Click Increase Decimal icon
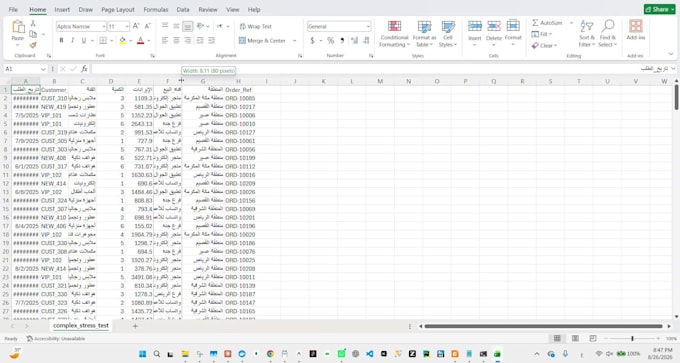Image resolution: width=680 pixels, height=363 pixels. [354, 40]
